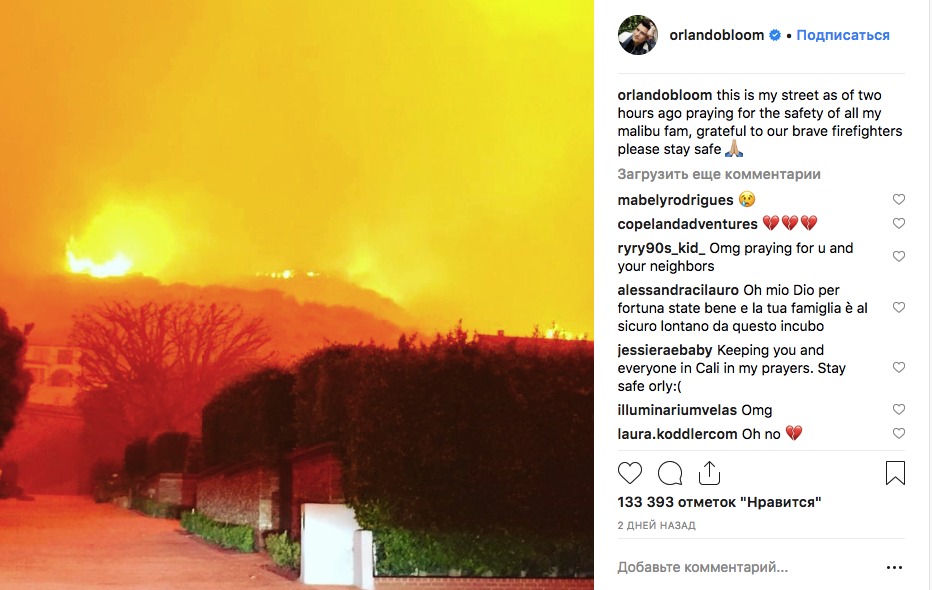View the 133 393 likes list
Viewport: 932px width, 590px height.
719,502
